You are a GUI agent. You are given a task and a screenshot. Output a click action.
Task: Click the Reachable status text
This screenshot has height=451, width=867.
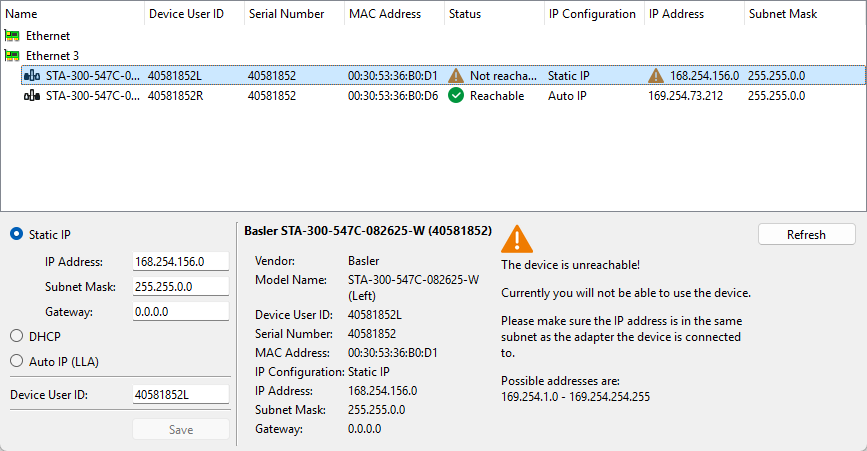point(497,96)
